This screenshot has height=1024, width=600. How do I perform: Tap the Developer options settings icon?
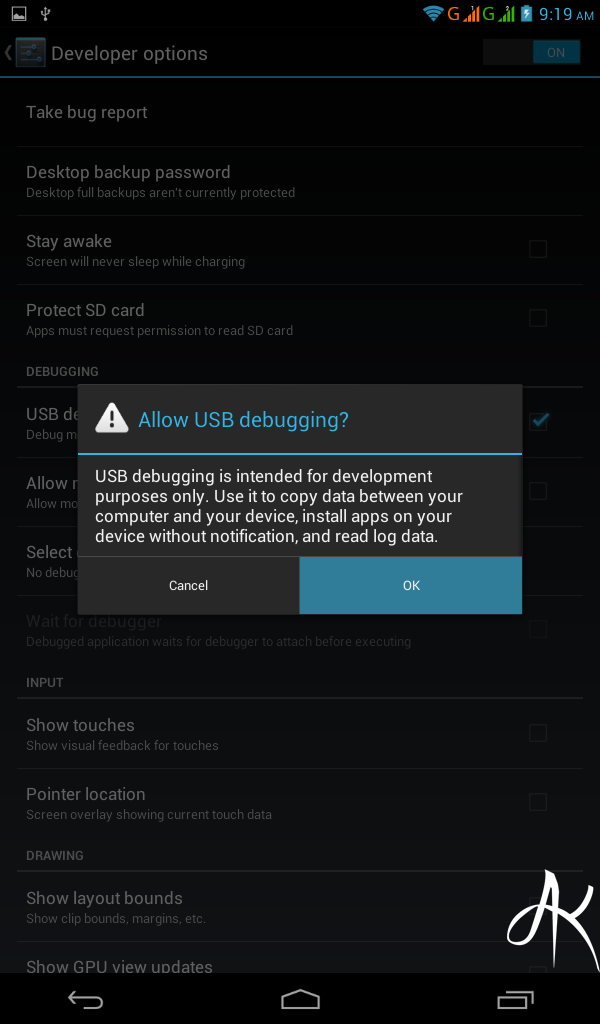coord(30,53)
